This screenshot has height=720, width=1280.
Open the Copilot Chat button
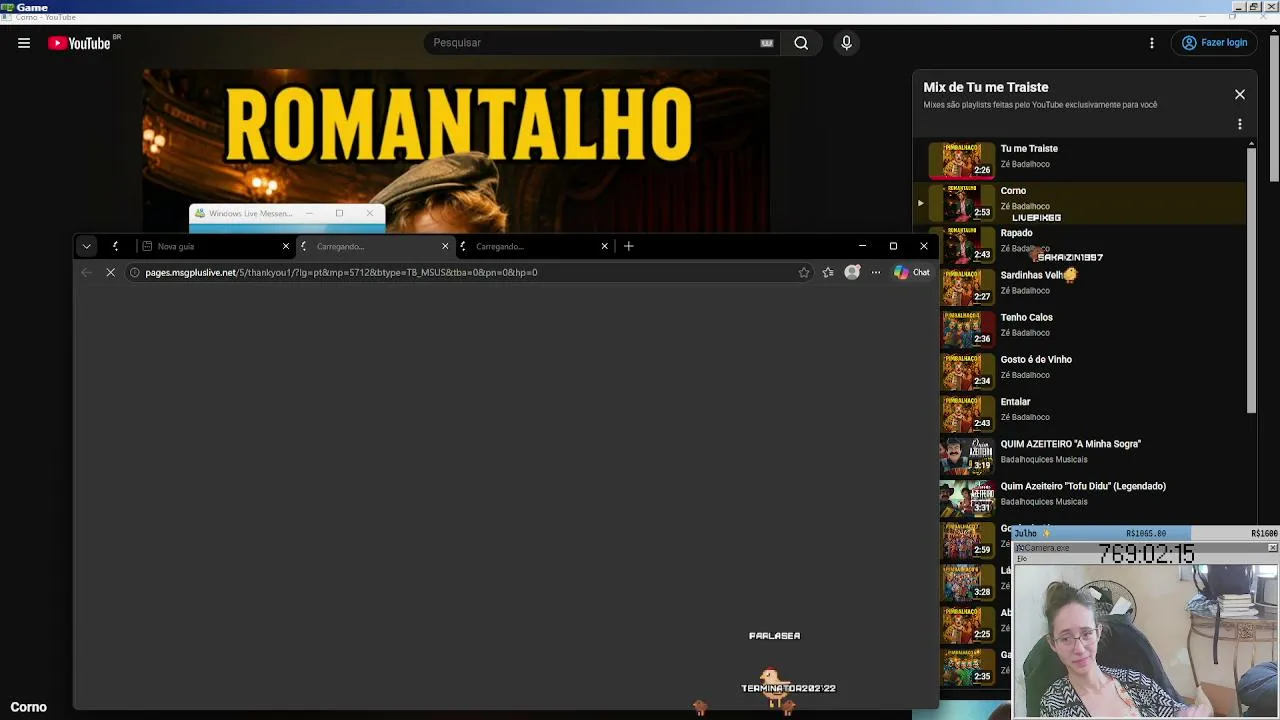click(911, 272)
